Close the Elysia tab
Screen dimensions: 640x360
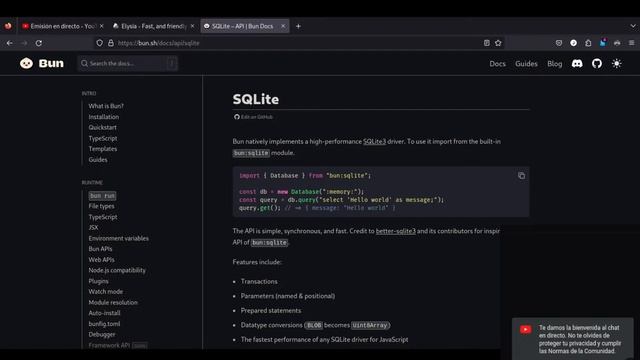(193, 26)
